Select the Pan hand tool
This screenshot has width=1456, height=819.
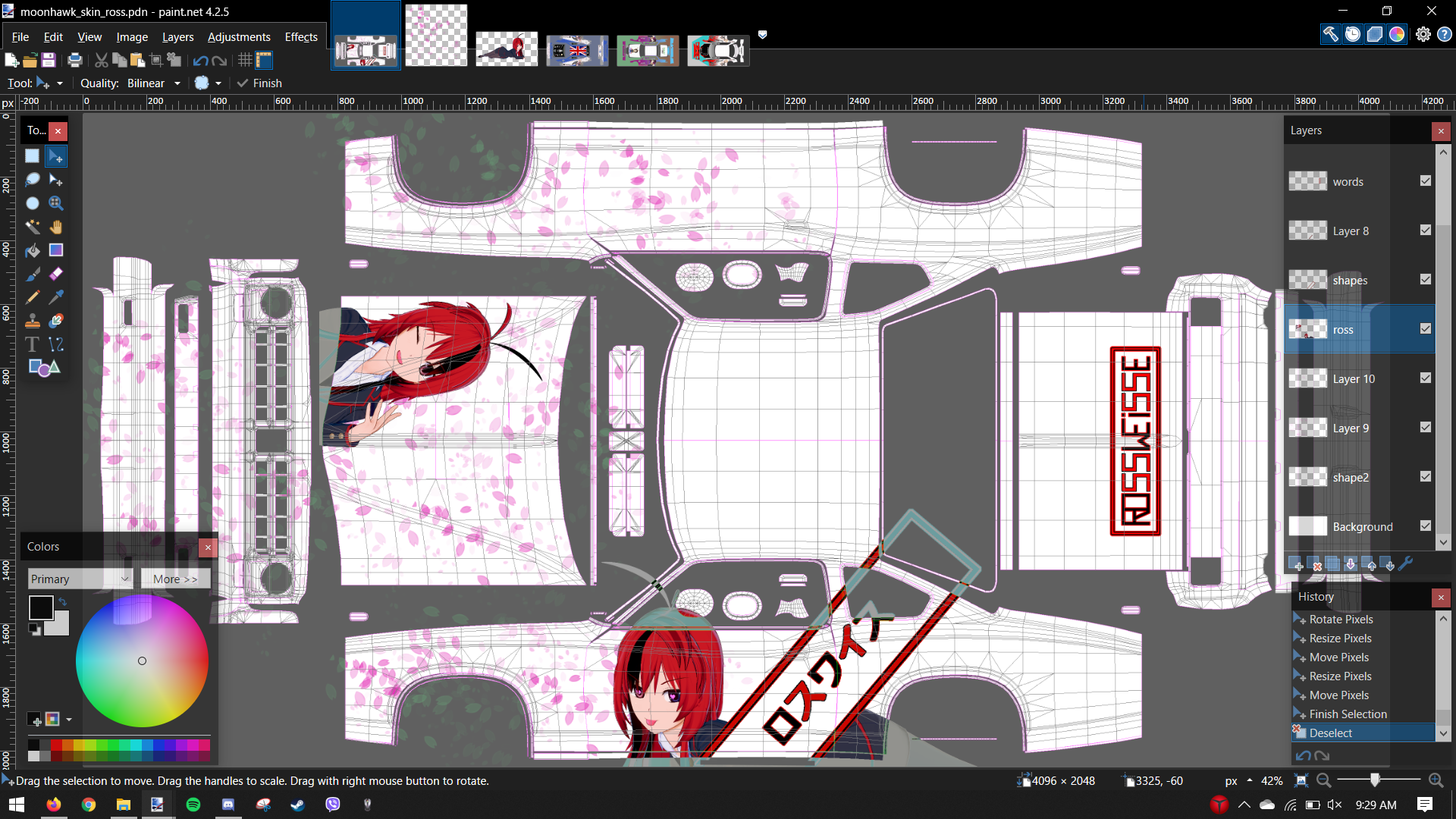pos(56,227)
